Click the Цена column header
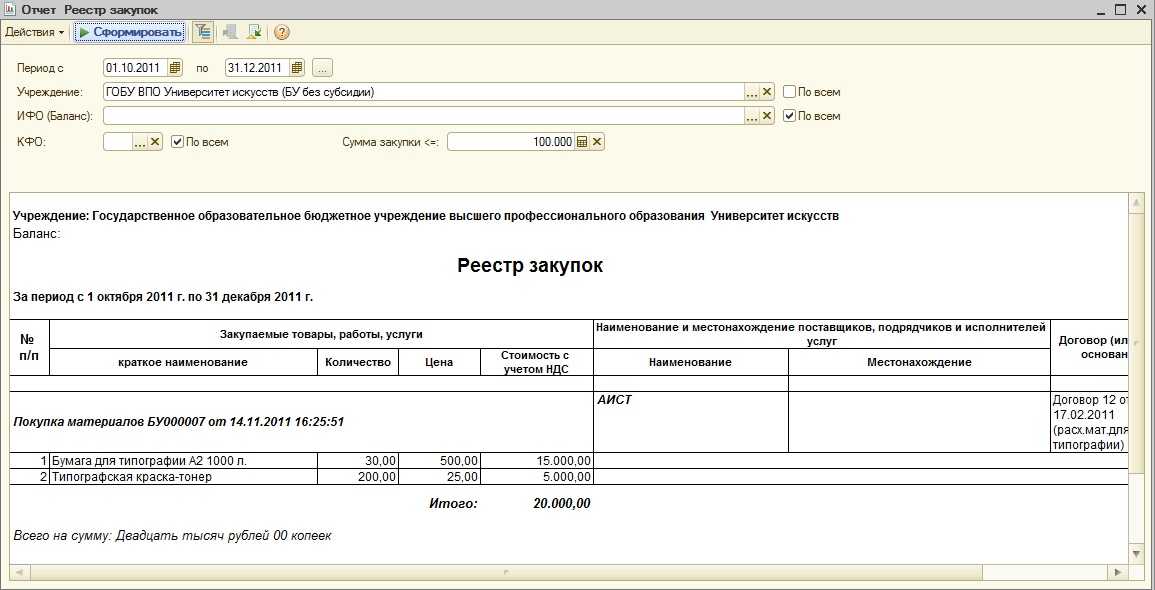1155x590 pixels. pyautogui.click(x=439, y=362)
